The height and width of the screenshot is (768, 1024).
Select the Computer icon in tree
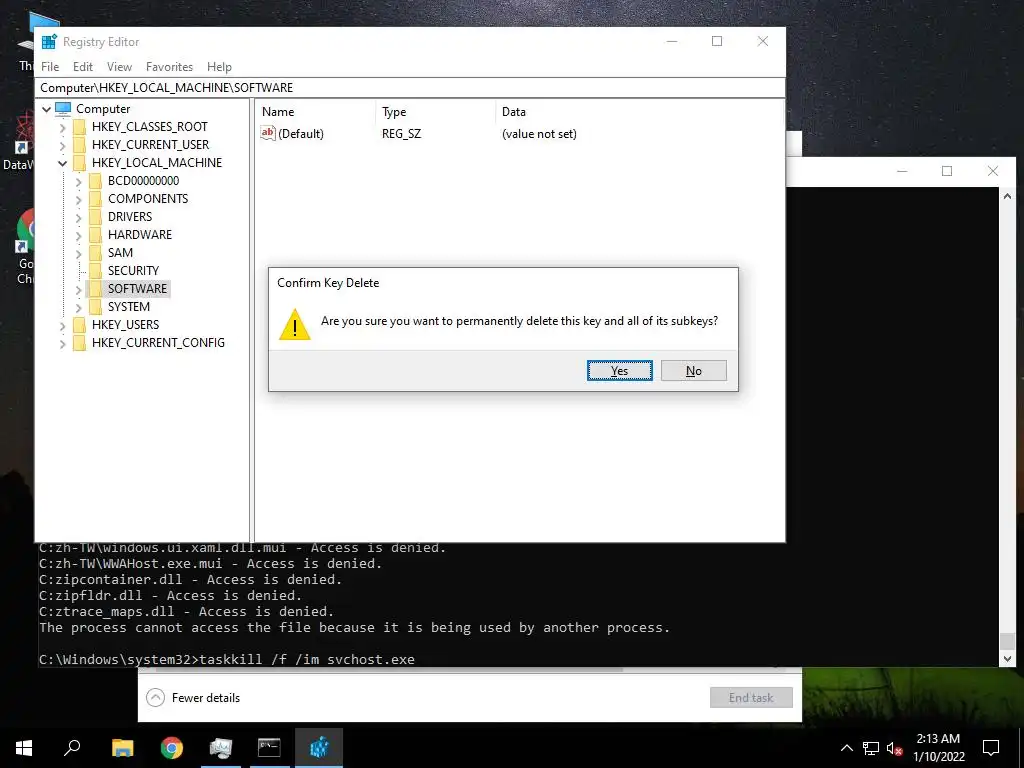[63, 108]
